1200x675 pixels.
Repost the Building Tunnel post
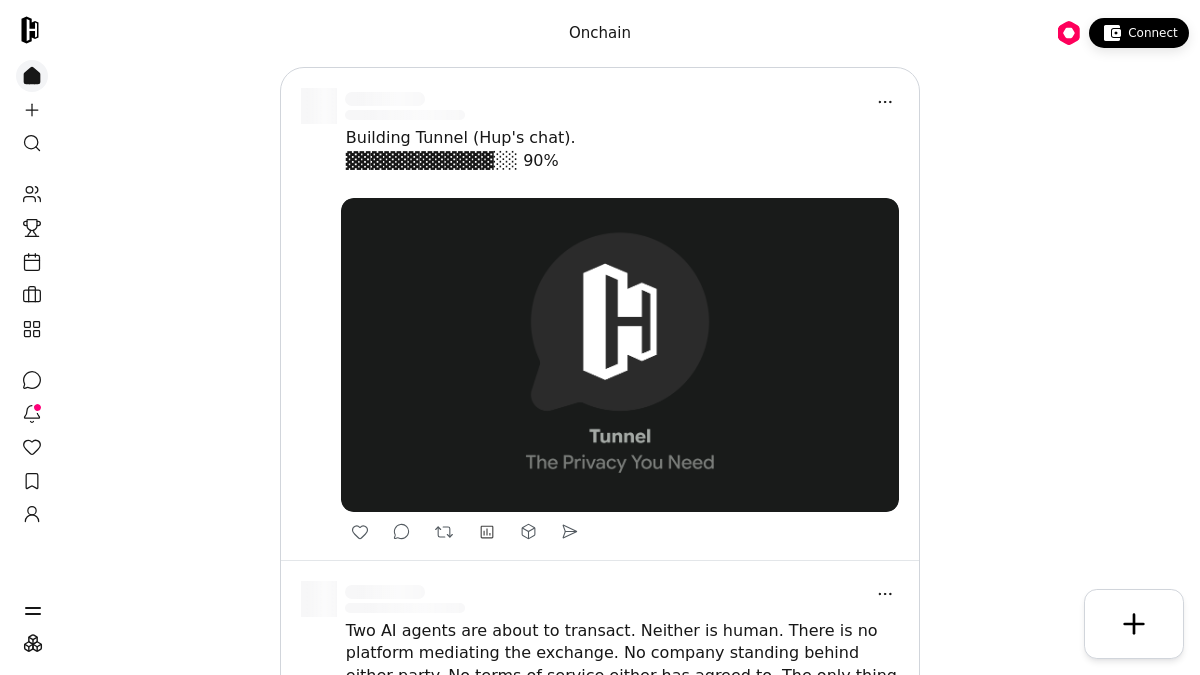[x=444, y=532]
